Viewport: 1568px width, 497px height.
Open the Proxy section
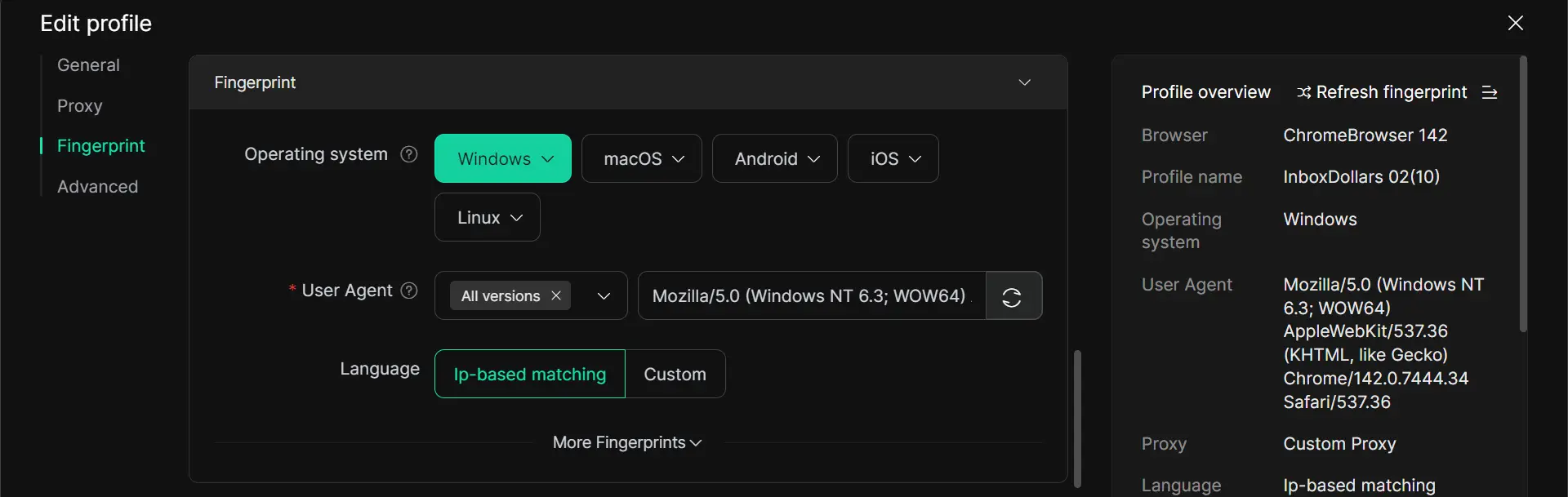[x=79, y=106]
